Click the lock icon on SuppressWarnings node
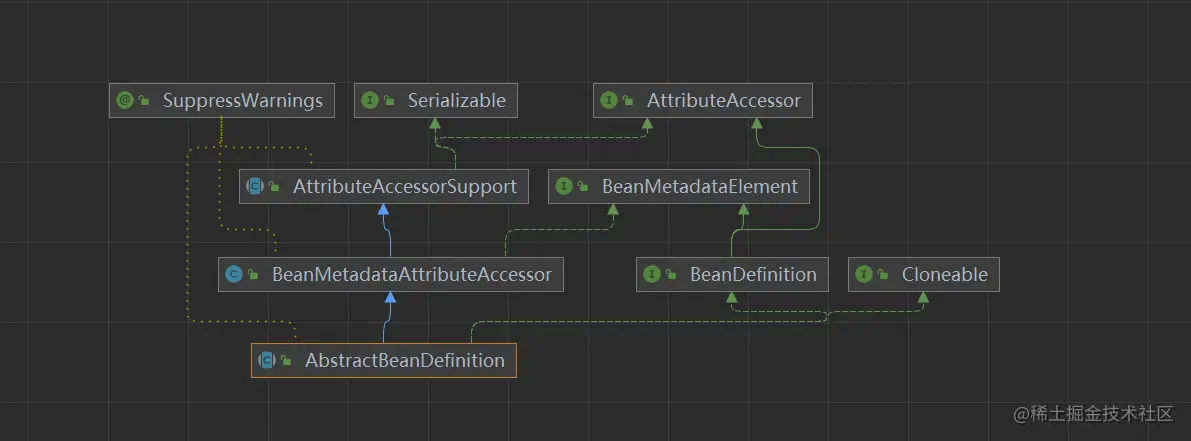The width and height of the screenshot is (1191, 441). click(x=144, y=101)
